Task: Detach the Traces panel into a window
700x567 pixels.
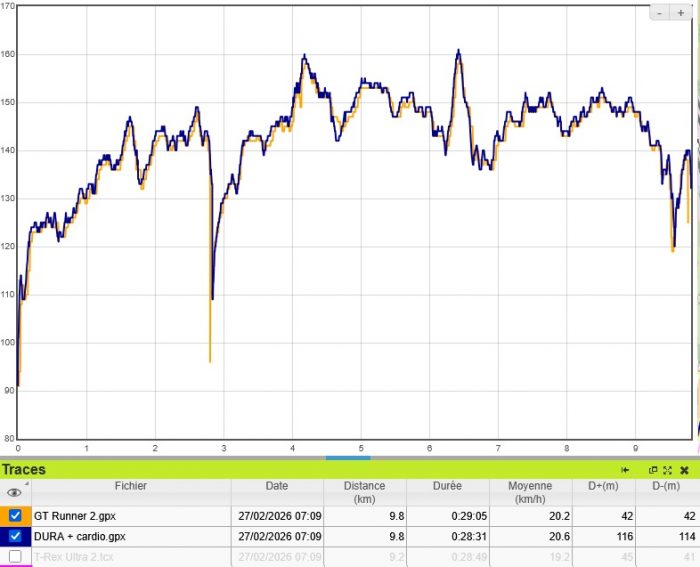Action: click(x=653, y=470)
